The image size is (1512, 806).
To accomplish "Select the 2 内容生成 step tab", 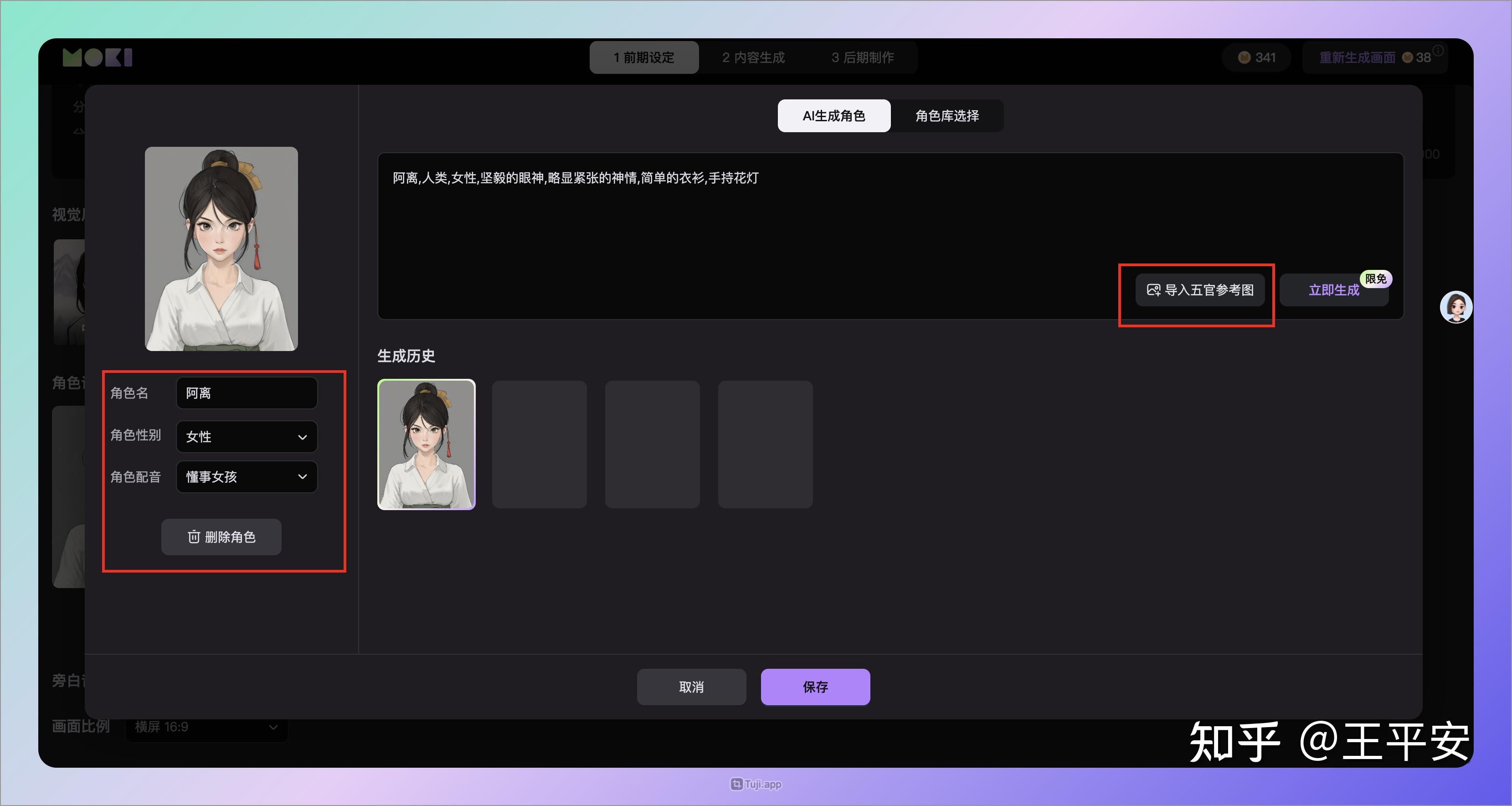I will pyautogui.click(x=752, y=57).
